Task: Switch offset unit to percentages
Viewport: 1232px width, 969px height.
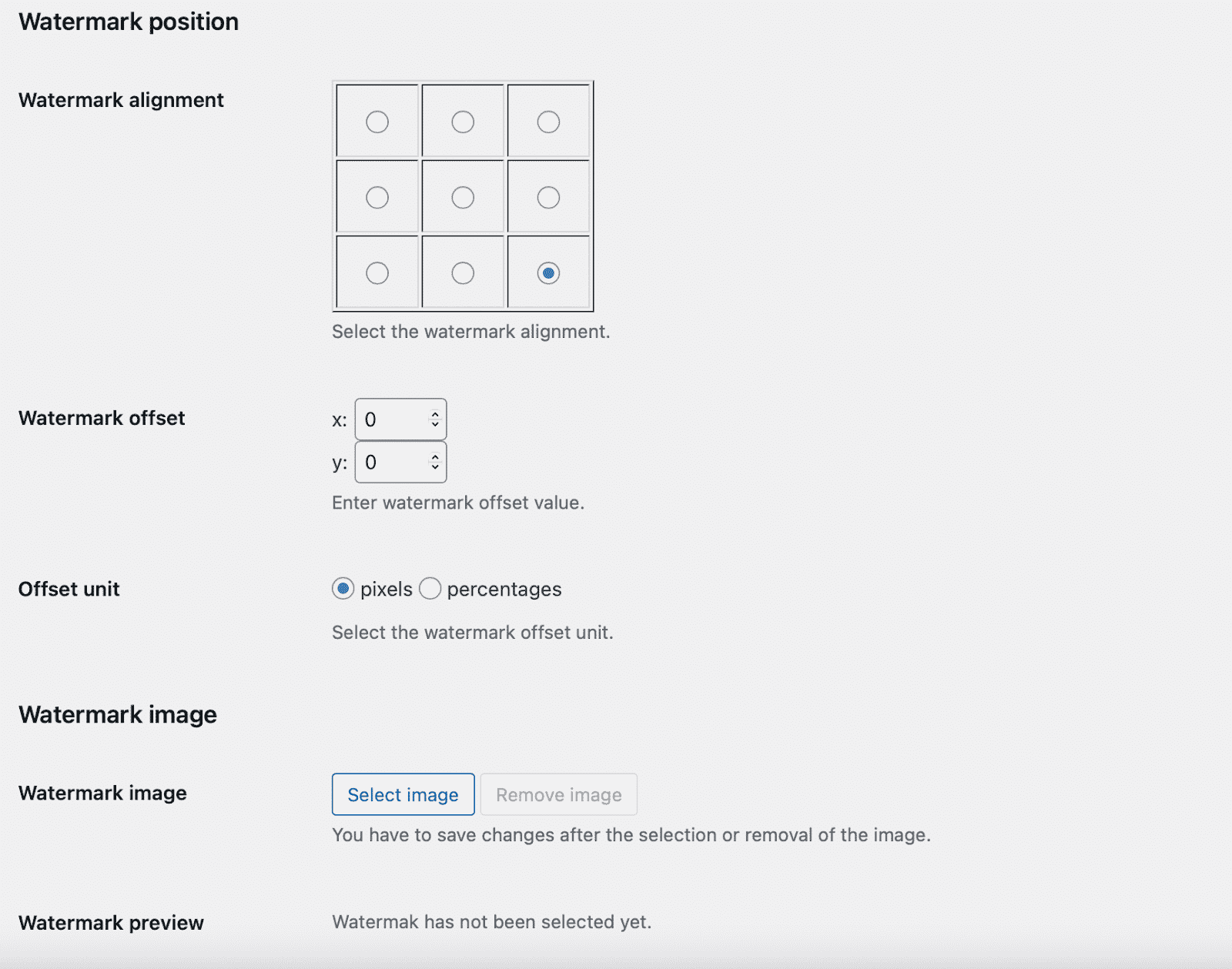Action: 430,589
